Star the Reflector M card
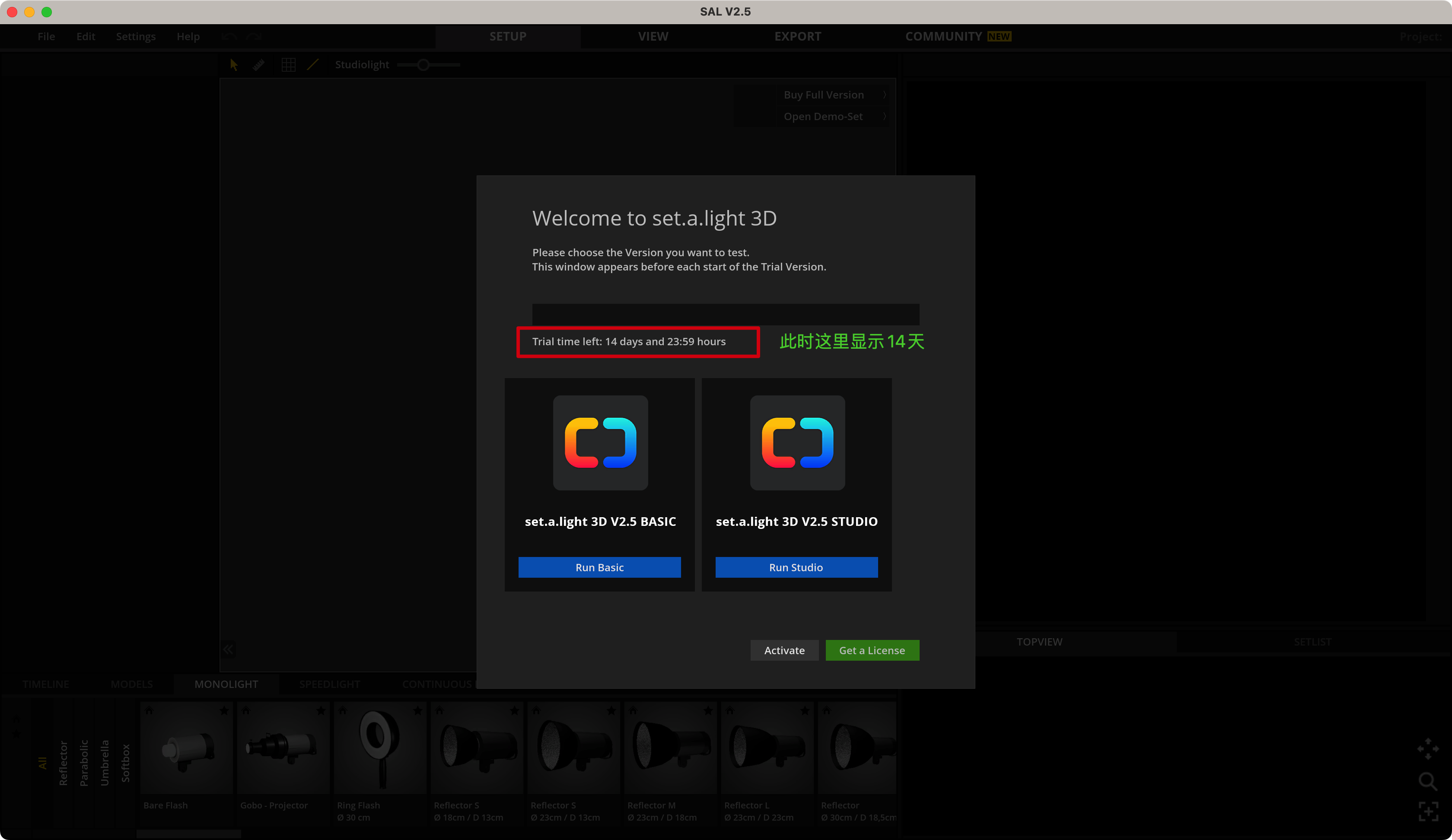Screen dimensions: 1452x840 pyautogui.click(x=708, y=711)
